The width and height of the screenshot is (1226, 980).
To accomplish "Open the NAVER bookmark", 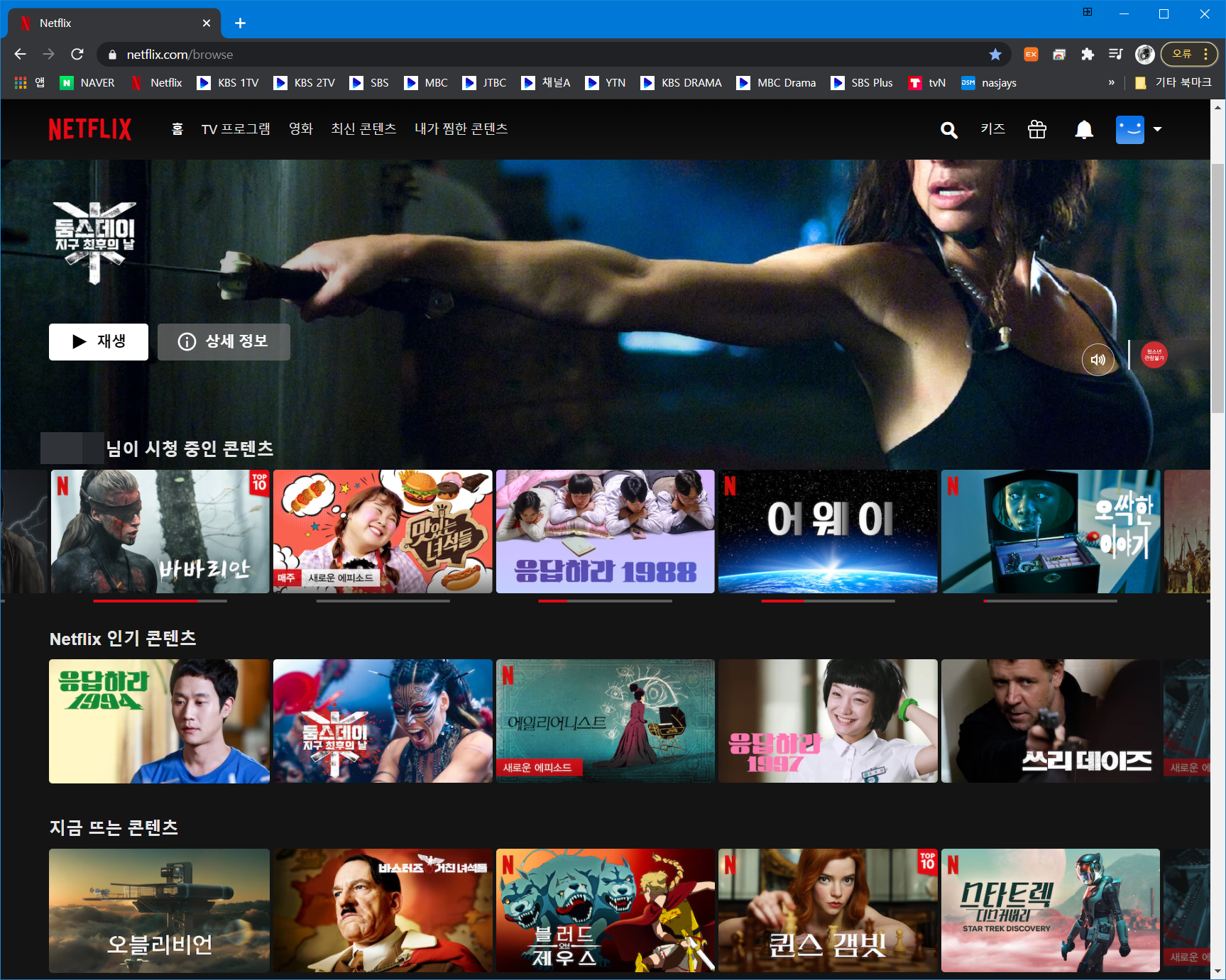I will 87,83.
